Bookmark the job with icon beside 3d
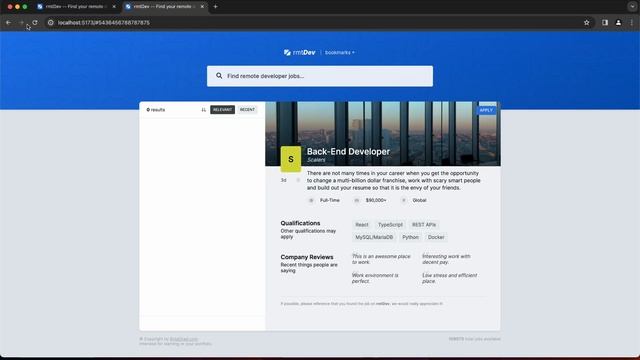Image resolution: width=640 pixels, height=360 pixels. pos(298,180)
